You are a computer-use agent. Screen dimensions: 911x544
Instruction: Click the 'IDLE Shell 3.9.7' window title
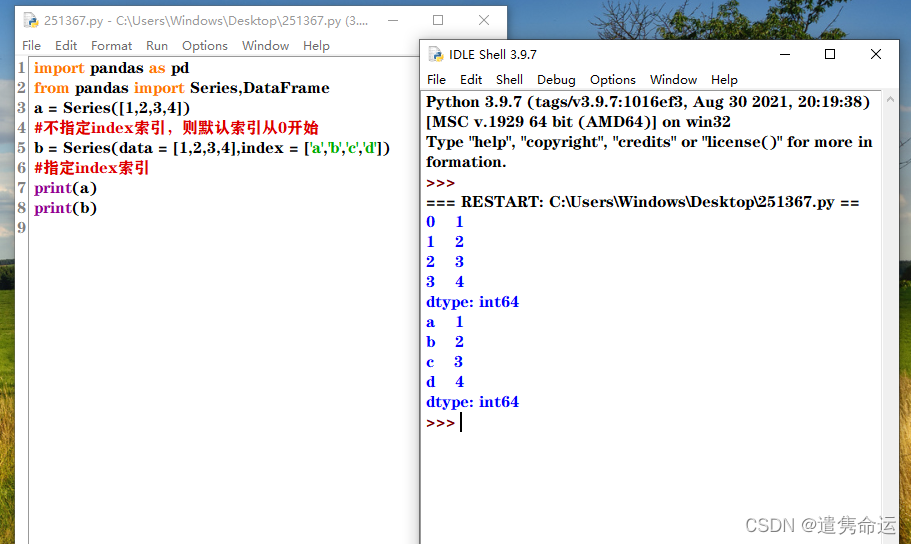coord(493,55)
